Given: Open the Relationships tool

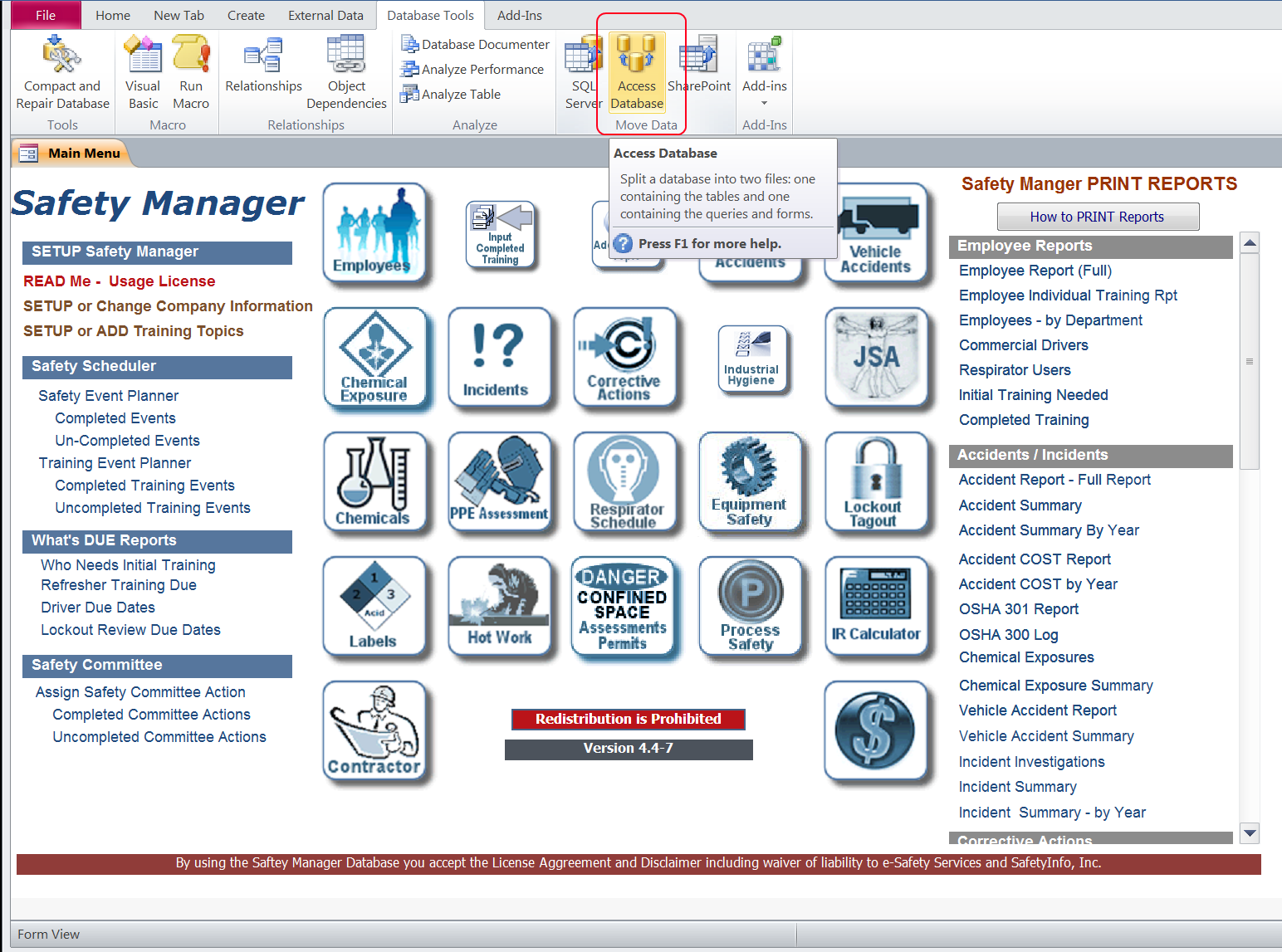Looking at the screenshot, I should click(263, 65).
